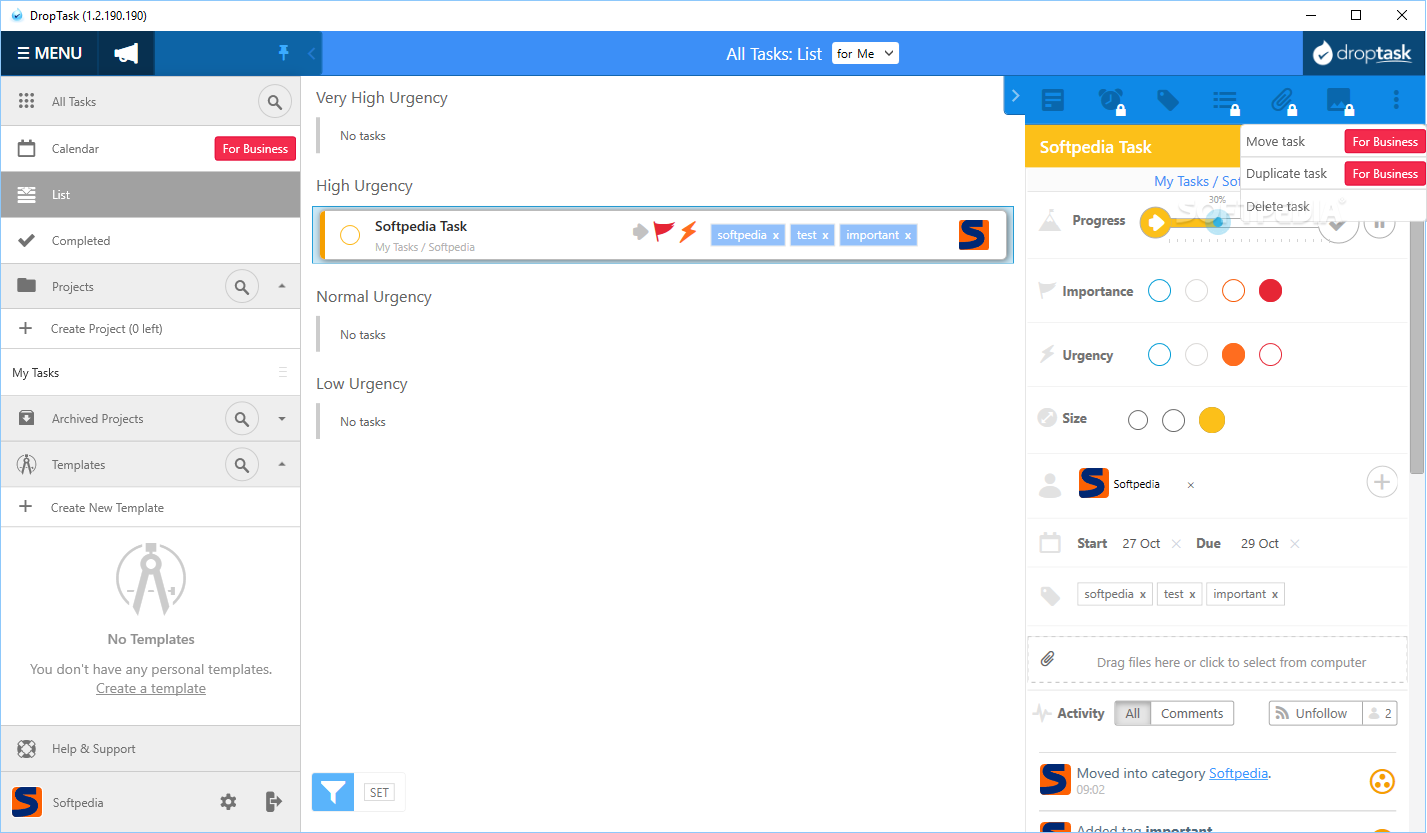
Task: Set Urgency to blue low
Action: [1159, 355]
